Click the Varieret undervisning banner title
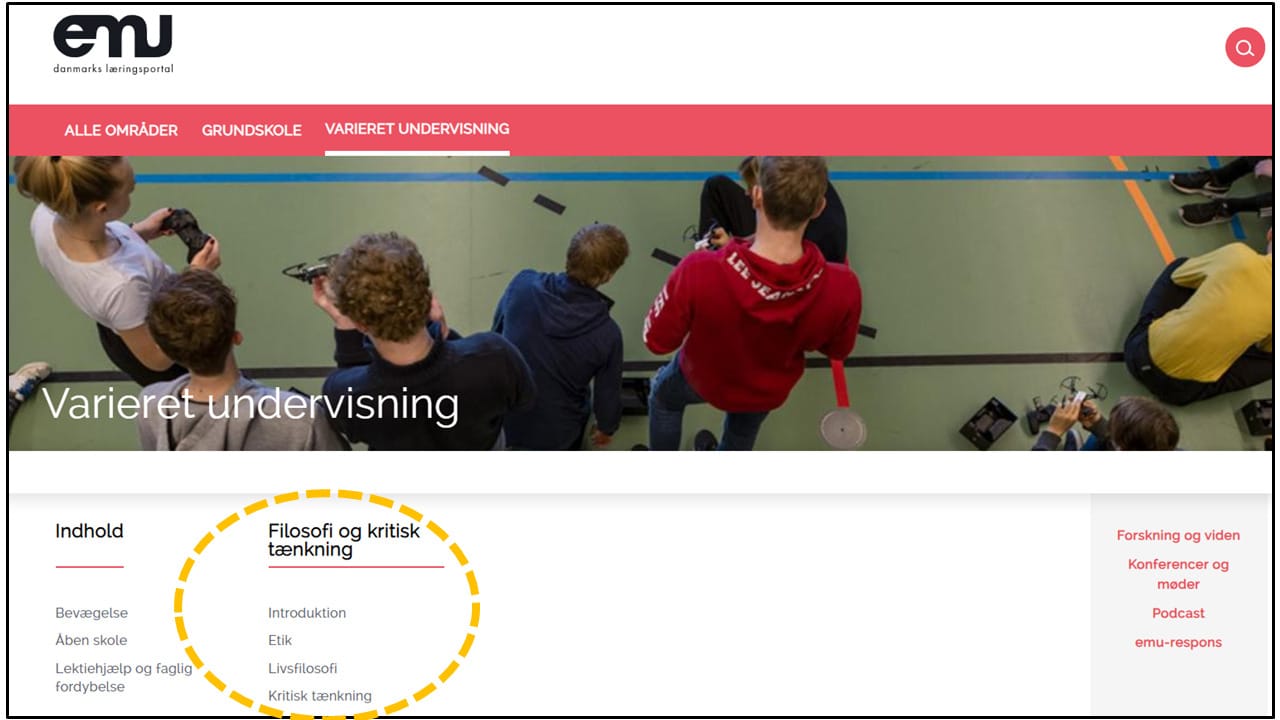 [x=250, y=404]
